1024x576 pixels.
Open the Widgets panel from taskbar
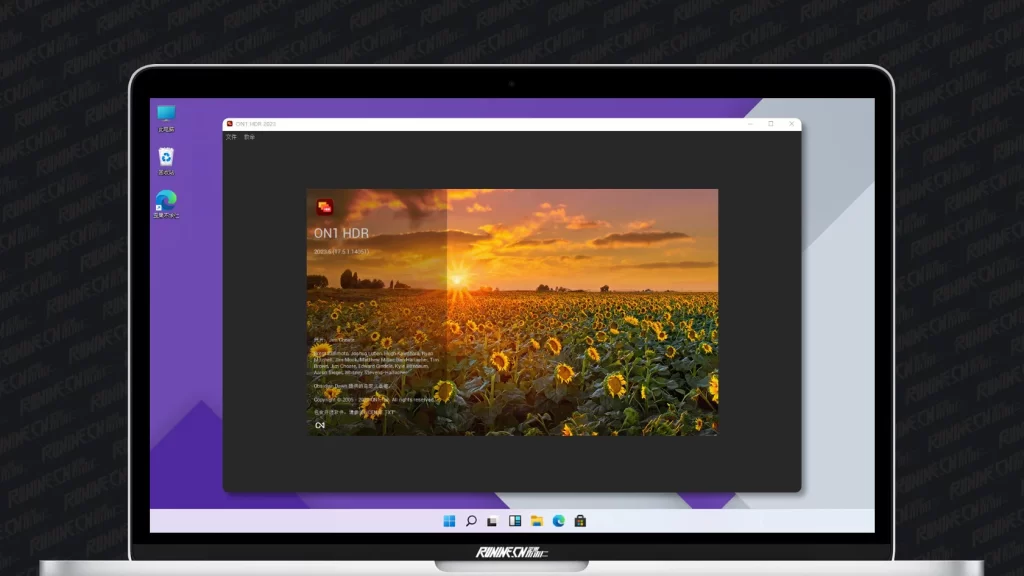pos(515,521)
